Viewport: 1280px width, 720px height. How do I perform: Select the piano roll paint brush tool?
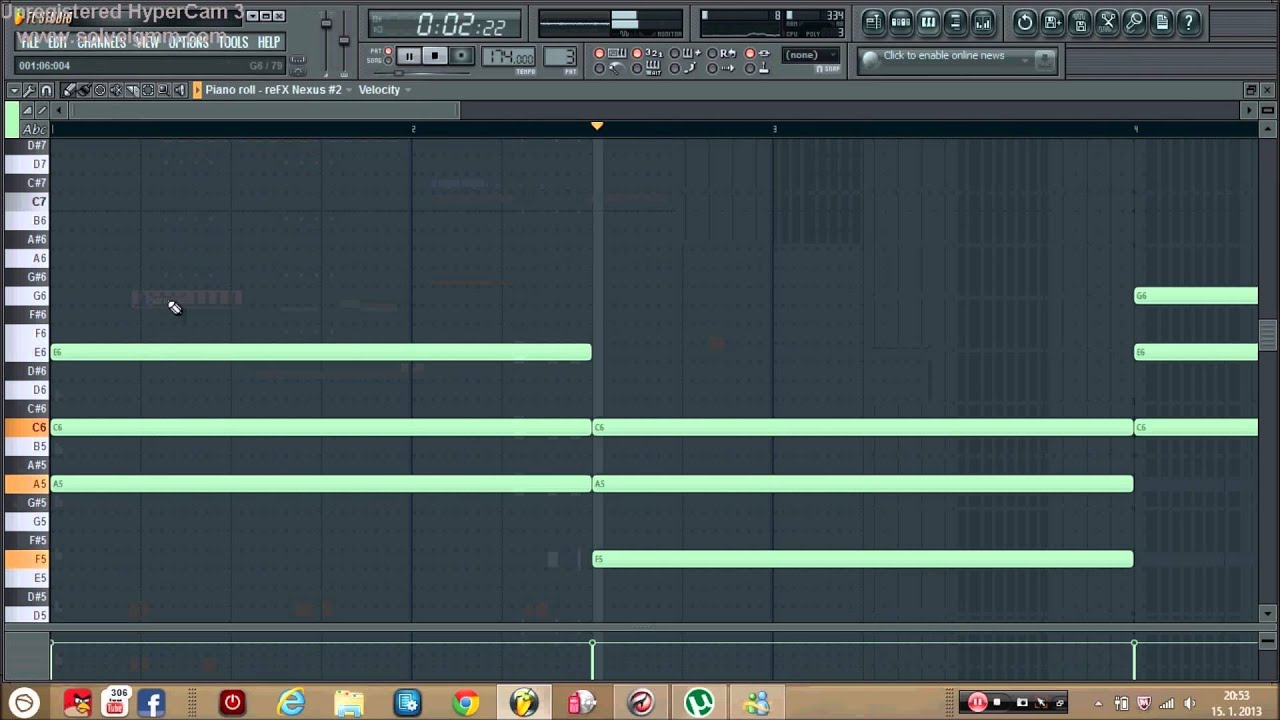click(x=84, y=90)
